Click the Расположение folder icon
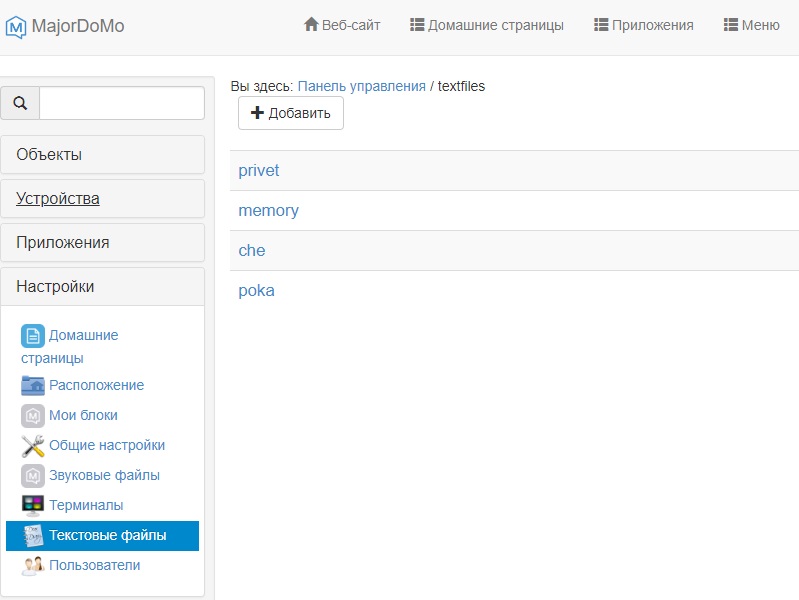The image size is (799, 600). click(x=33, y=385)
